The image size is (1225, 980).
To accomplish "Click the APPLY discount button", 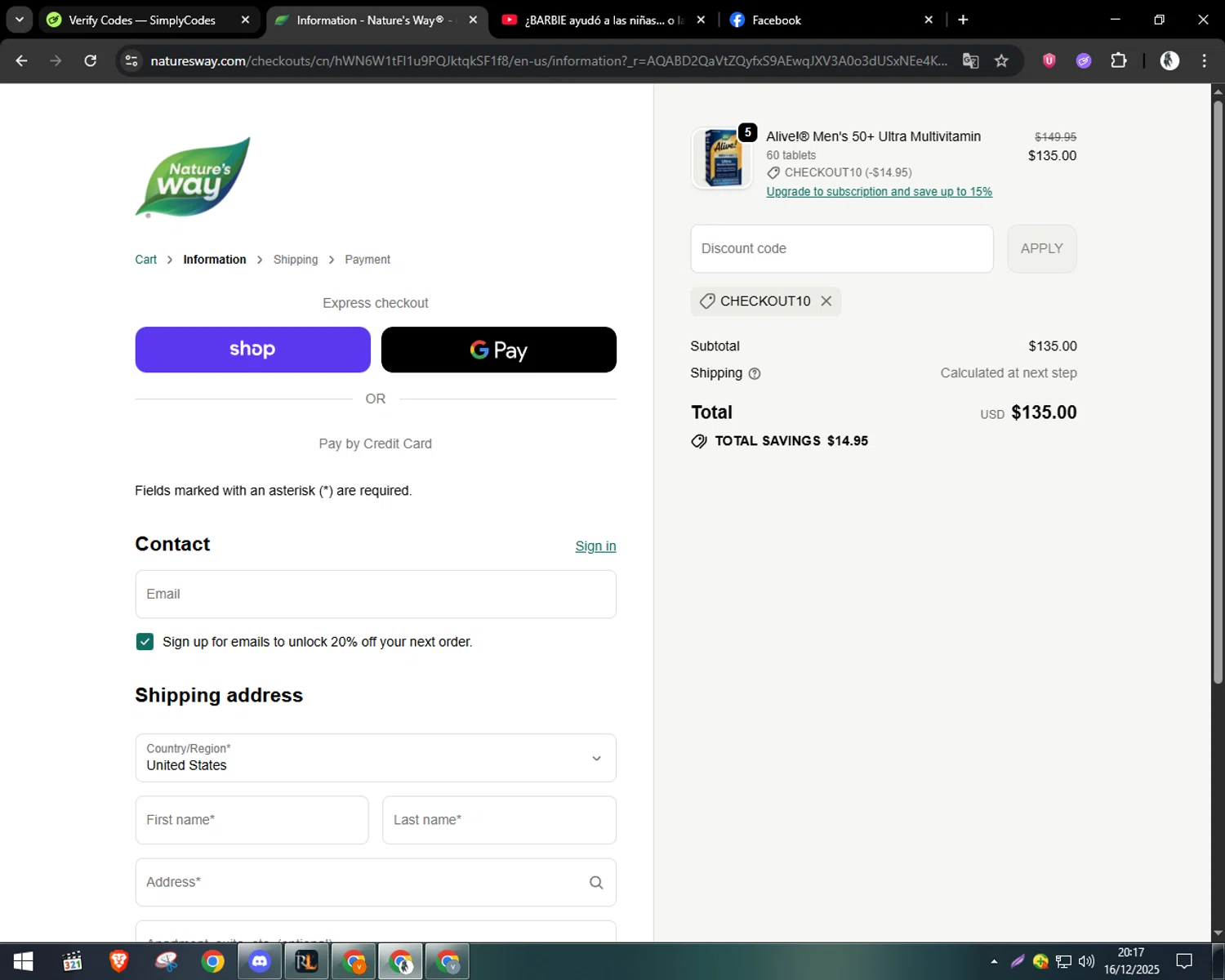I will (1041, 248).
